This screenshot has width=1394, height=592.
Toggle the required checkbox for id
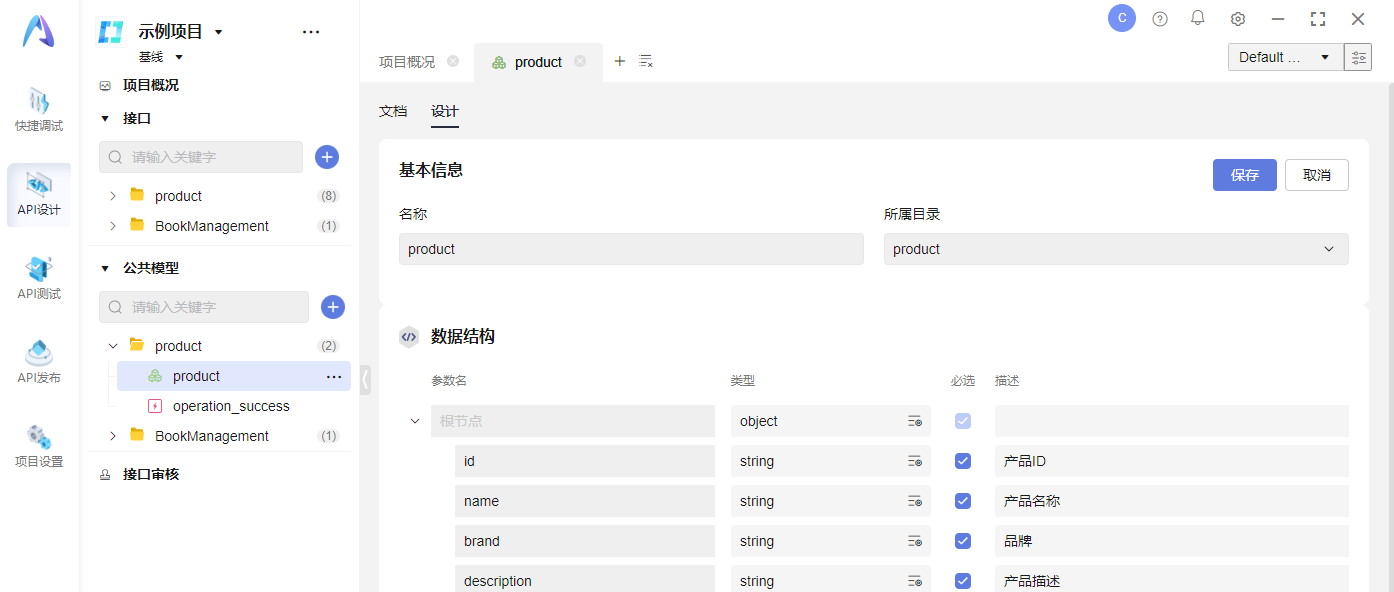[963, 461]
